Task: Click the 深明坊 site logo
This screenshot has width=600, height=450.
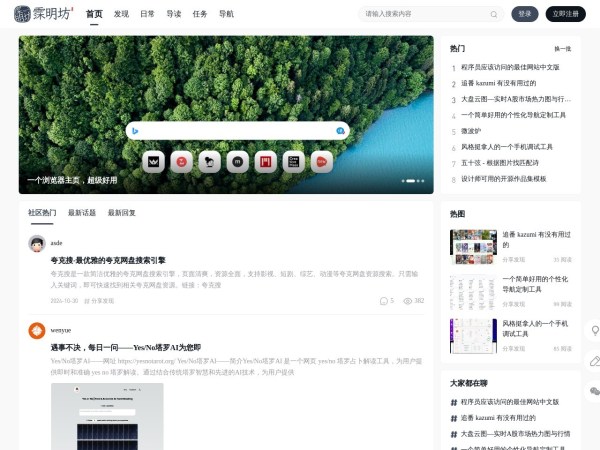Action: pos(45,14)
